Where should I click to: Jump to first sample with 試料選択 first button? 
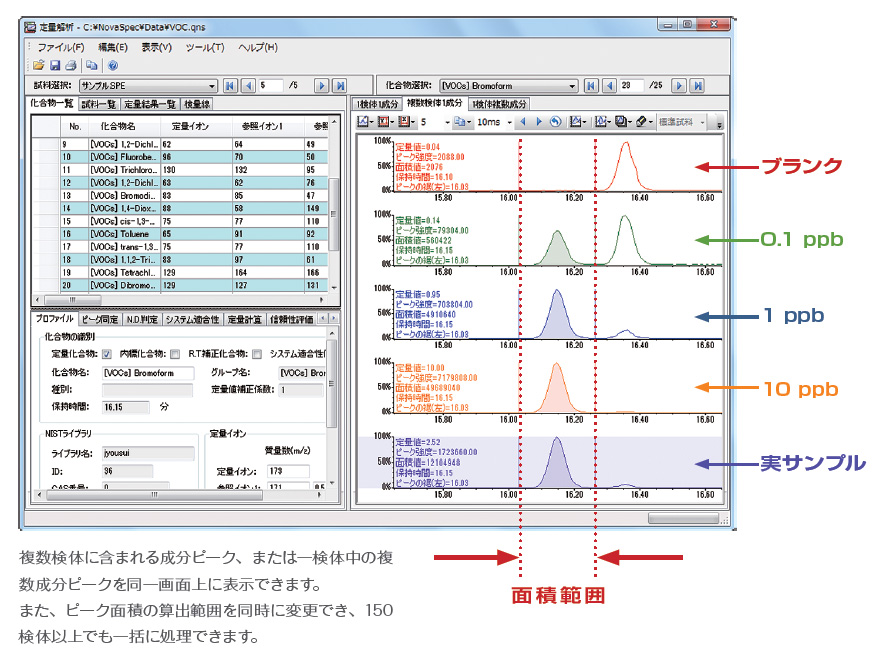(x=231, y=86)
